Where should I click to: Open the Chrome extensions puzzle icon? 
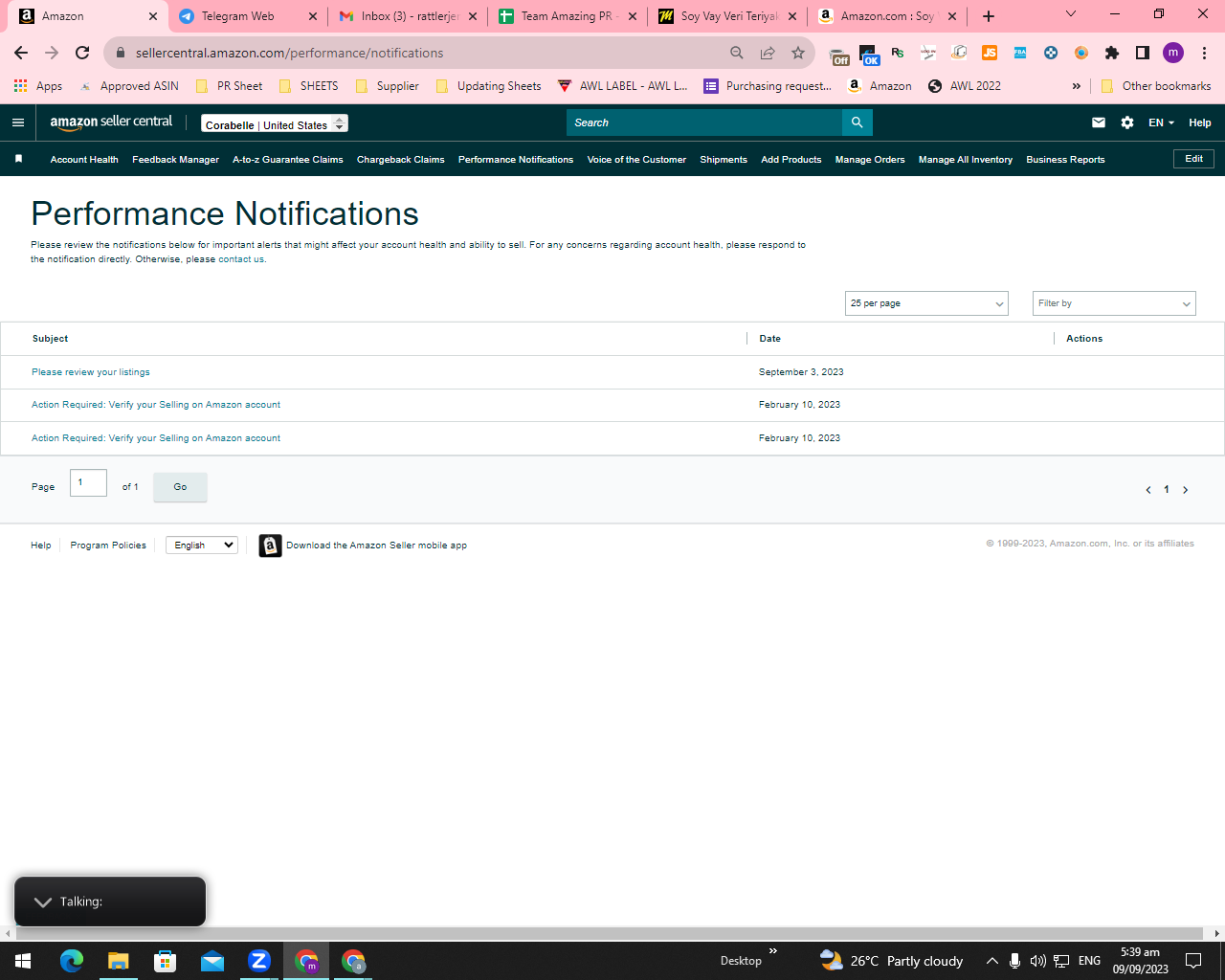click(x=1112, y=53)
